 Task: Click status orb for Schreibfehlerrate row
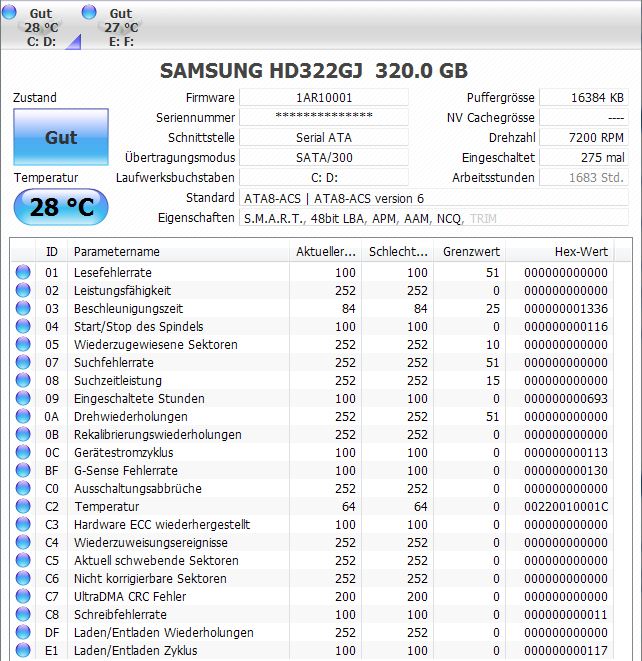point(23,614)
